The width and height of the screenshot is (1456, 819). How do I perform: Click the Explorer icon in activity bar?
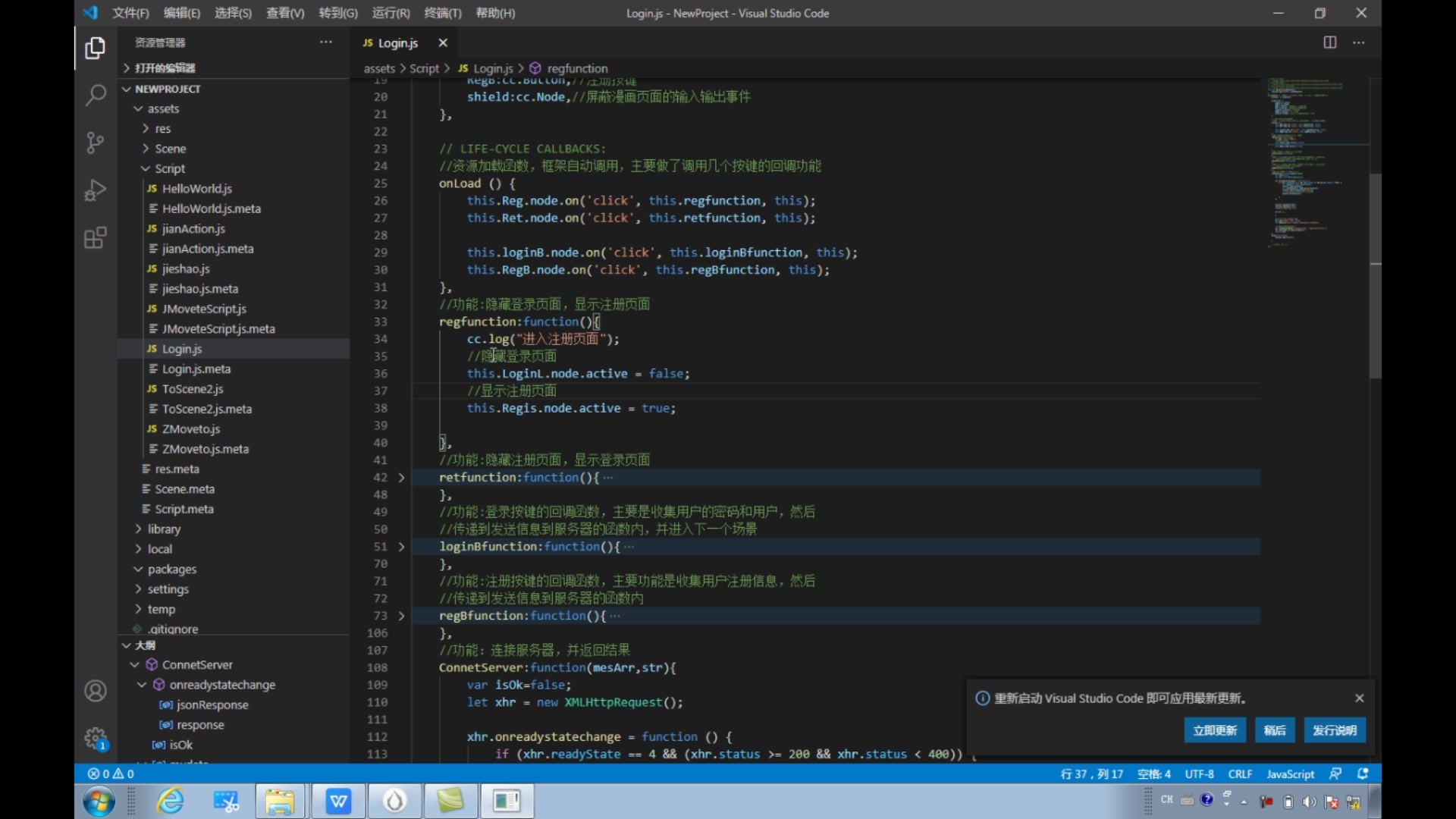[x=94, y=47]
